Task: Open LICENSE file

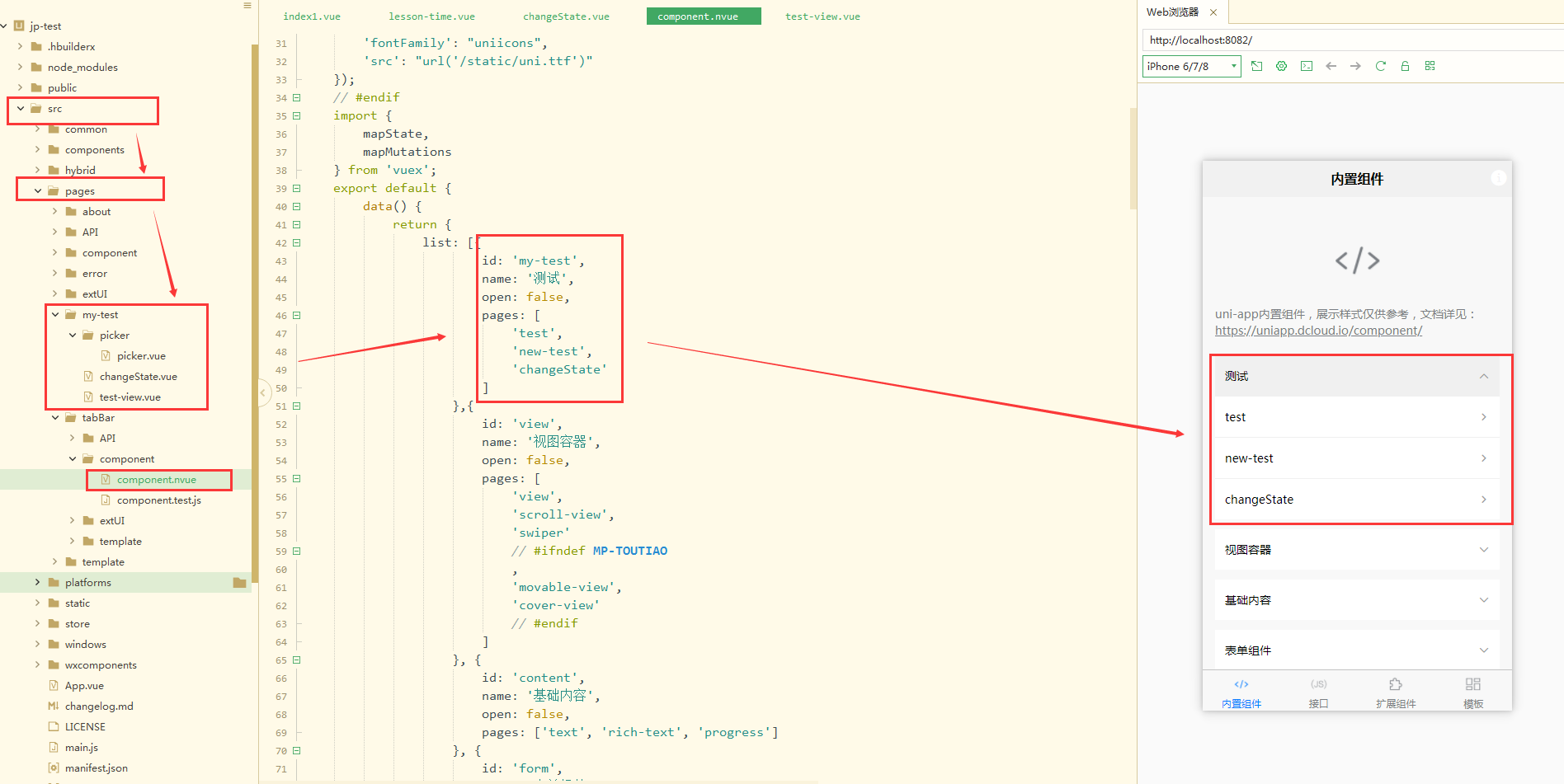Action: [x=85, y=727]
